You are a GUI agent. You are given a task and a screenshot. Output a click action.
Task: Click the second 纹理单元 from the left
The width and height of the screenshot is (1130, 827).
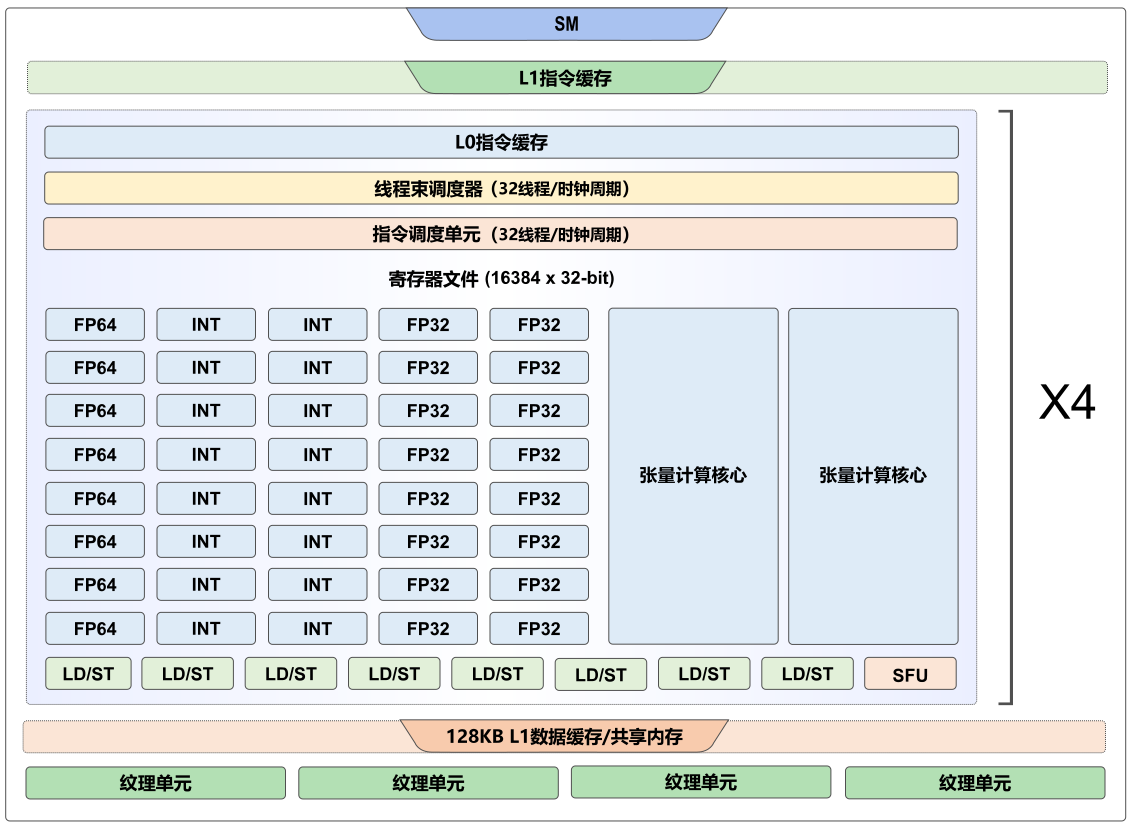(x=428, y=783)
